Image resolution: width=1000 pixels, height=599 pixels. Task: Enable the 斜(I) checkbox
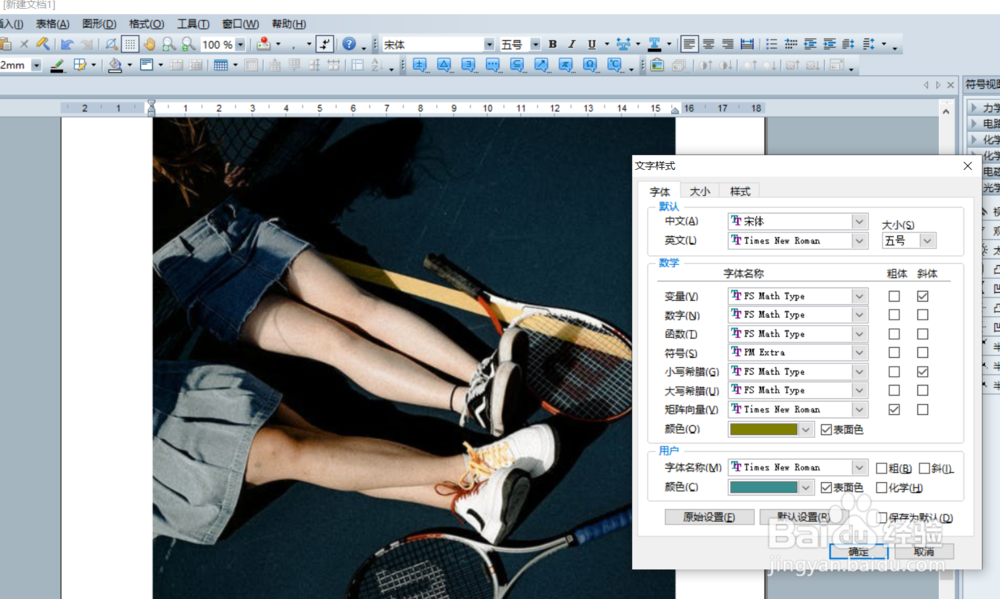point(924,468)
